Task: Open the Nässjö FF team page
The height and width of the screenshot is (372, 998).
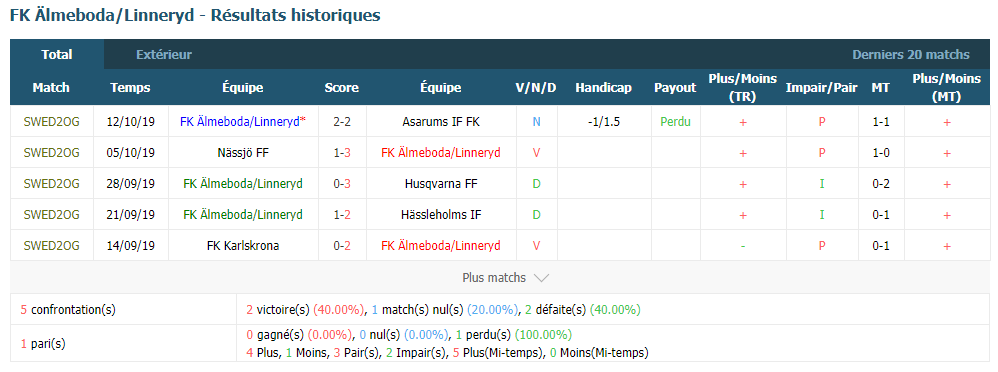Action: coord(243,153)
